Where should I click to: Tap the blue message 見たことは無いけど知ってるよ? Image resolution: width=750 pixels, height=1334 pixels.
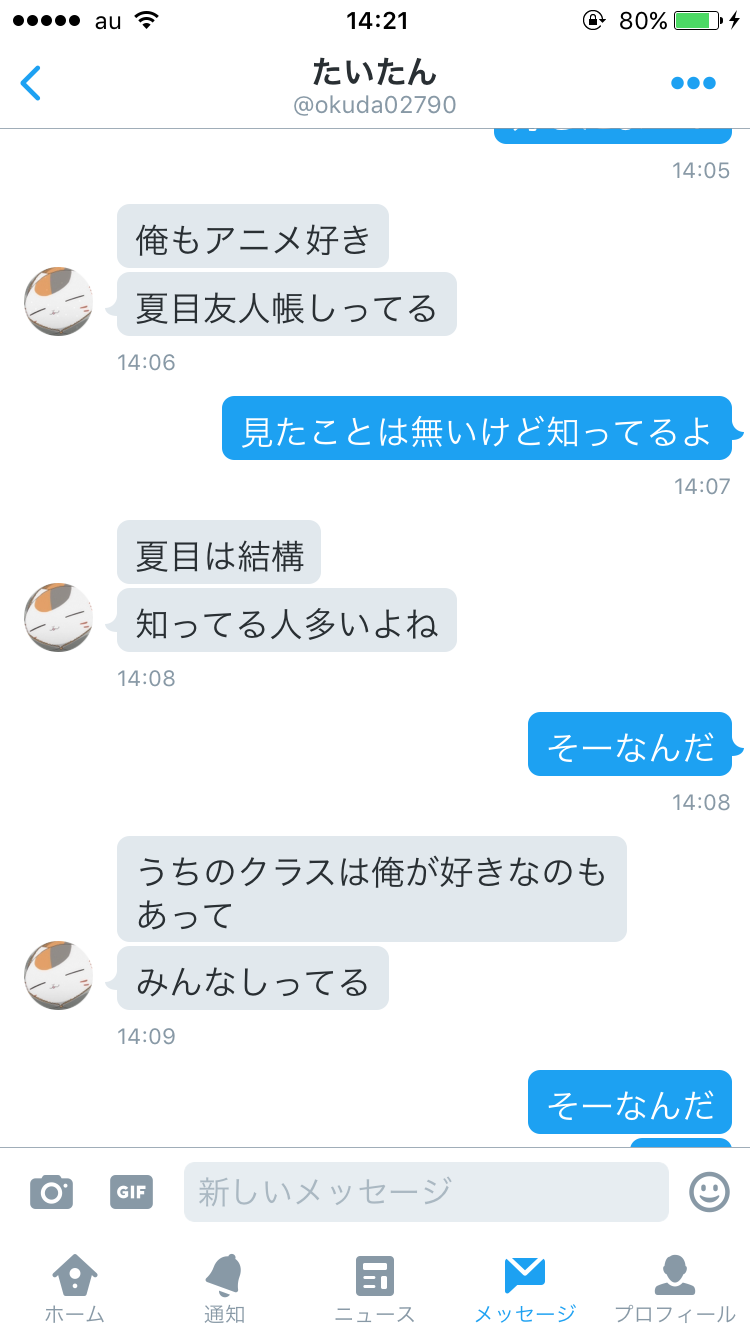click(x=477, y=428)
